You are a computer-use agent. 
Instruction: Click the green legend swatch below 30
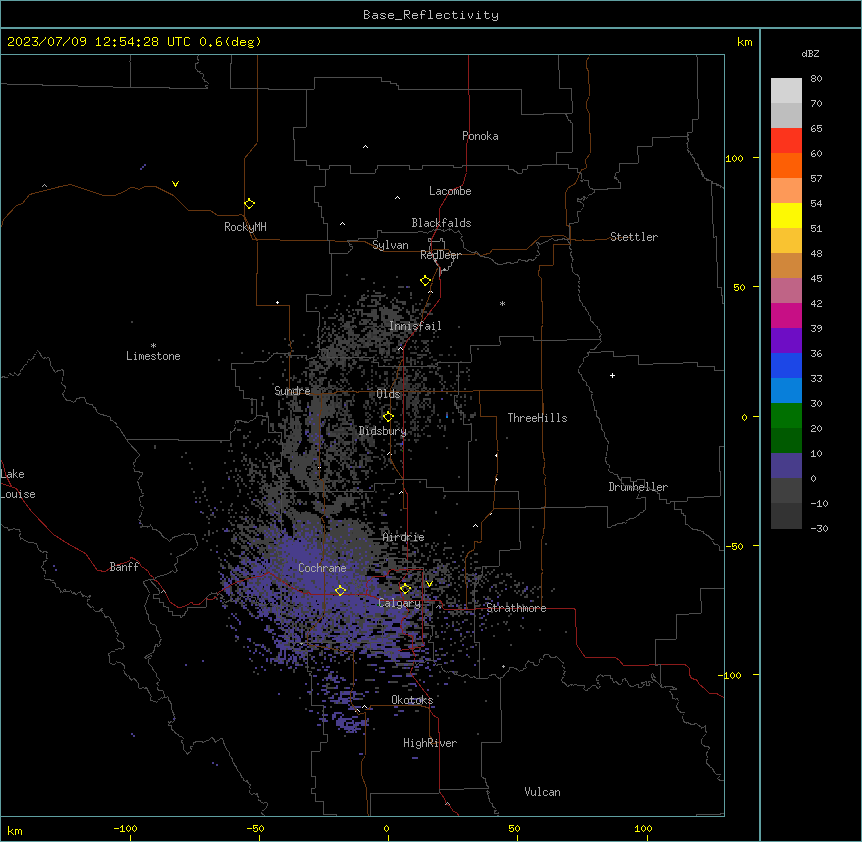(786, 416)
